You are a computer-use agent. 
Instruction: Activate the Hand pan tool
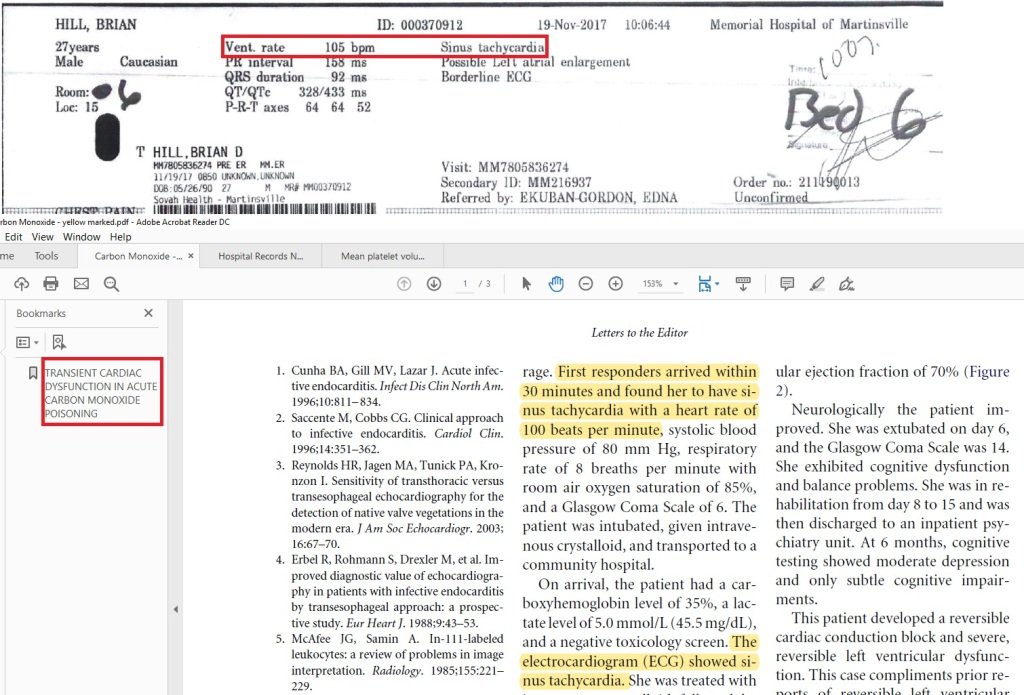point(556,283)
